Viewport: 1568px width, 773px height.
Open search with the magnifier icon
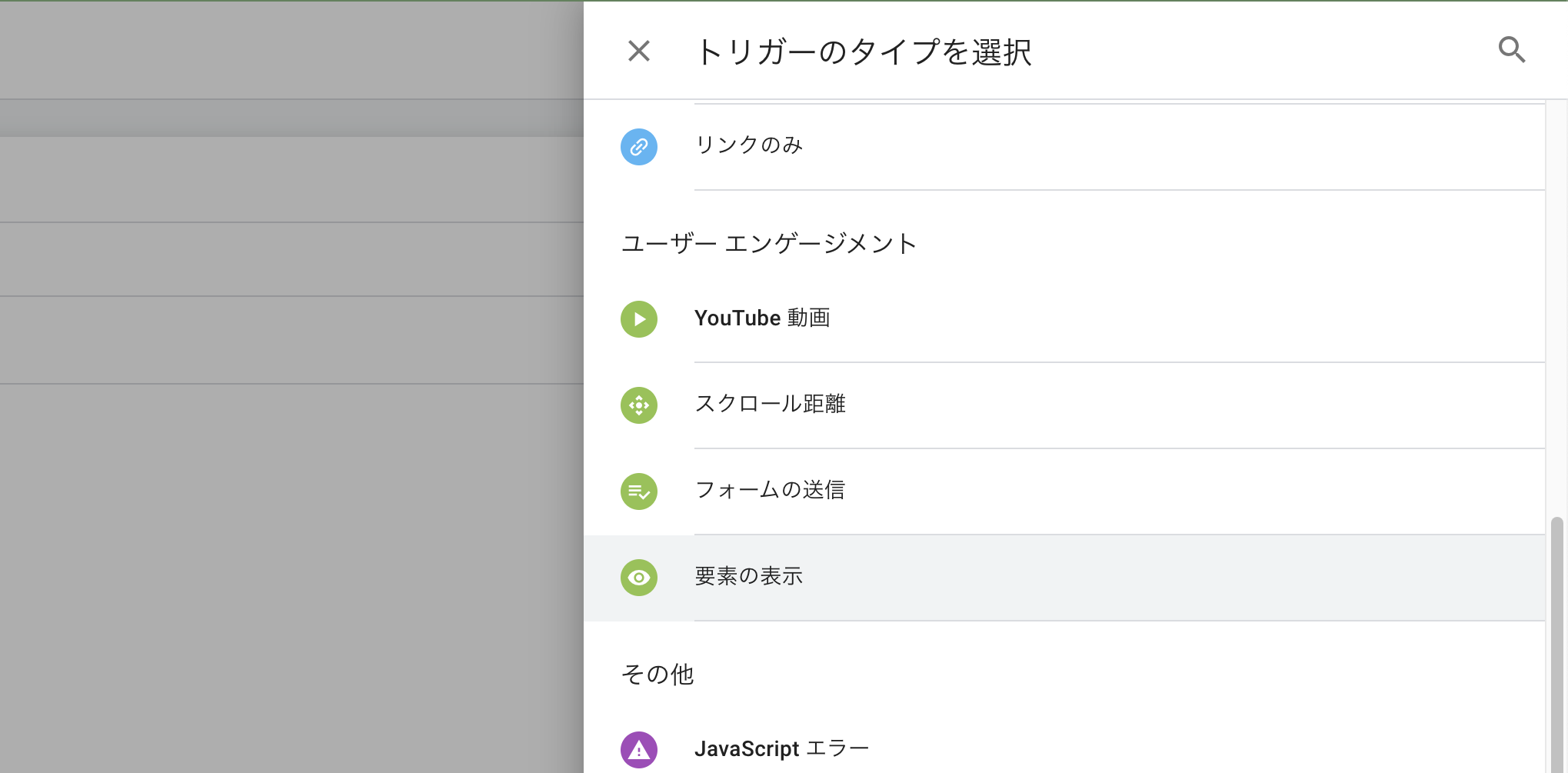pos(1511,50)
